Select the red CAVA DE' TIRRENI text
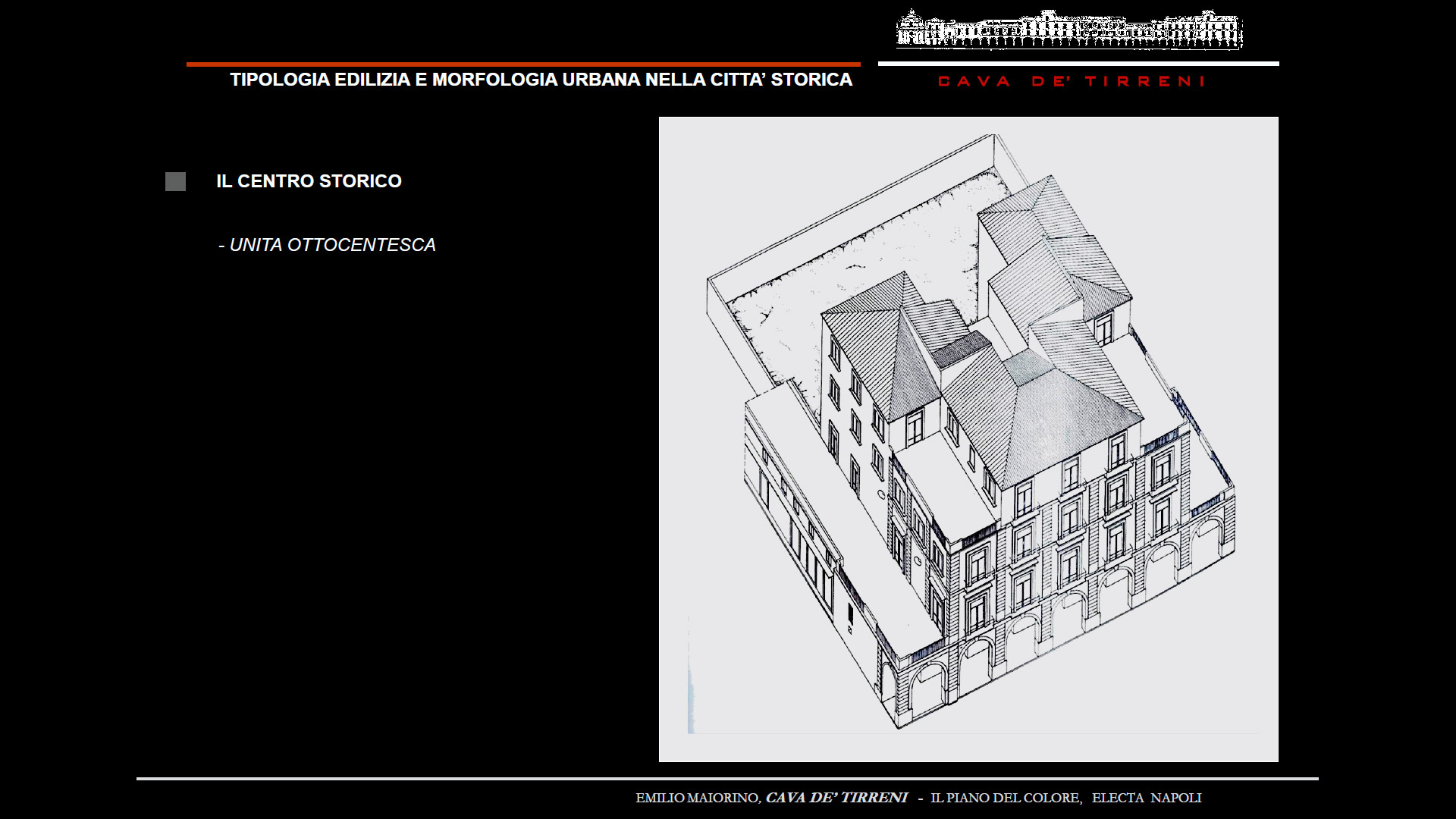 (1071, 81)
